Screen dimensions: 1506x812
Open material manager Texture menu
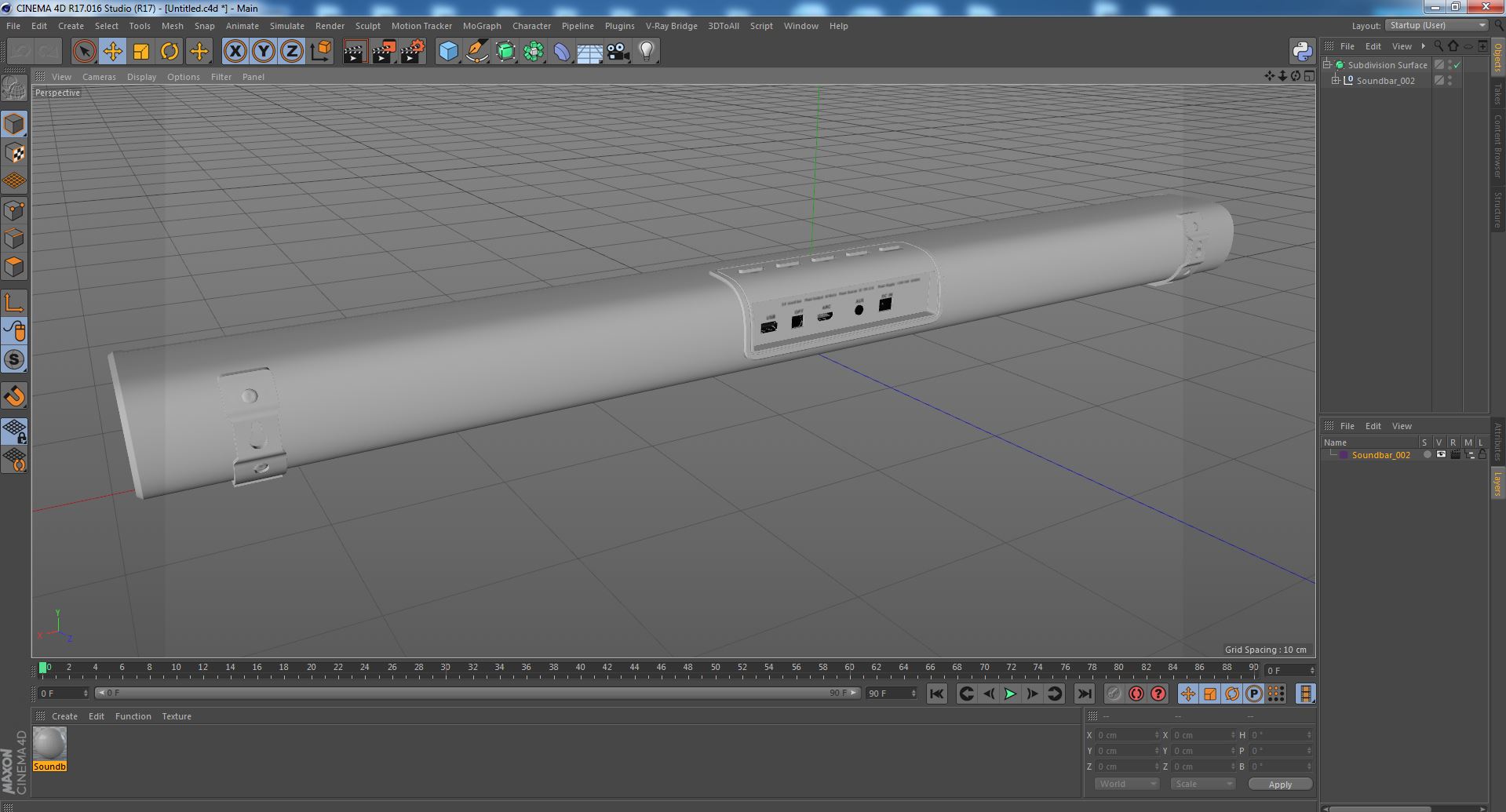pos(177,716)
